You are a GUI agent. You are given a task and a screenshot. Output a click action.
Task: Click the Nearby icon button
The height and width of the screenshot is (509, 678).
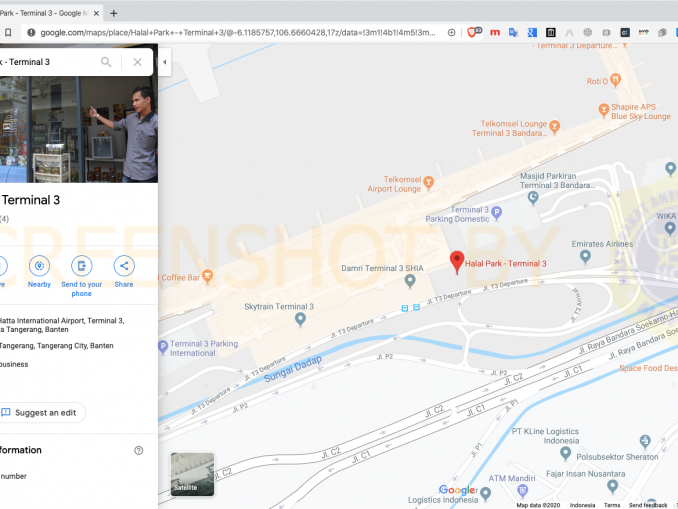[39, 266]
